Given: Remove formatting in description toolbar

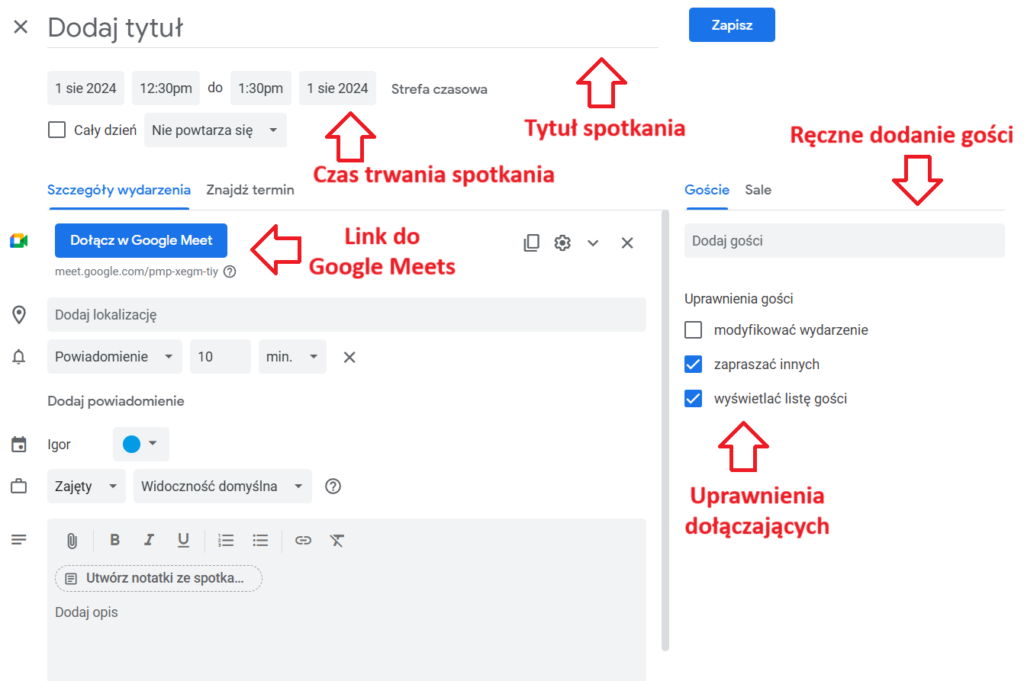Looking at the screenshot, I should coord(337,540).
